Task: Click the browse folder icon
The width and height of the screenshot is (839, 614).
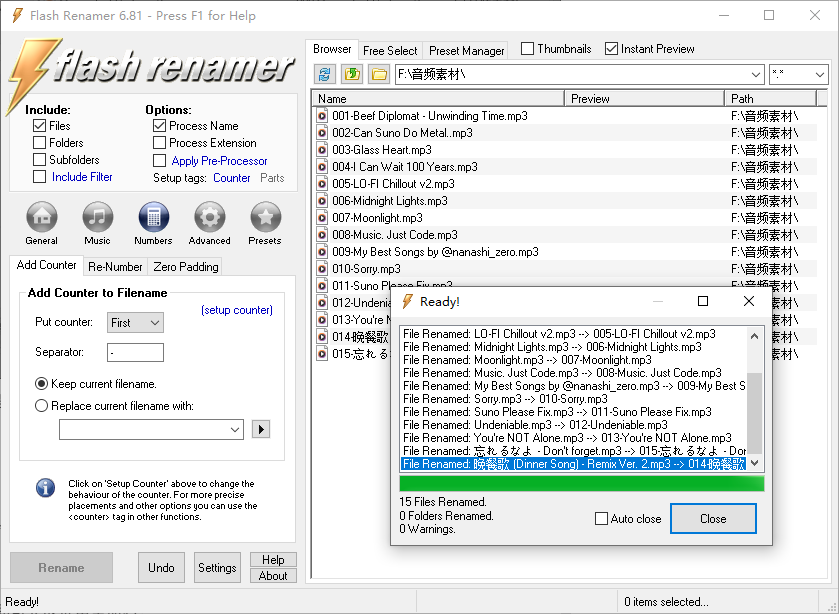Action: click(379, 74)
